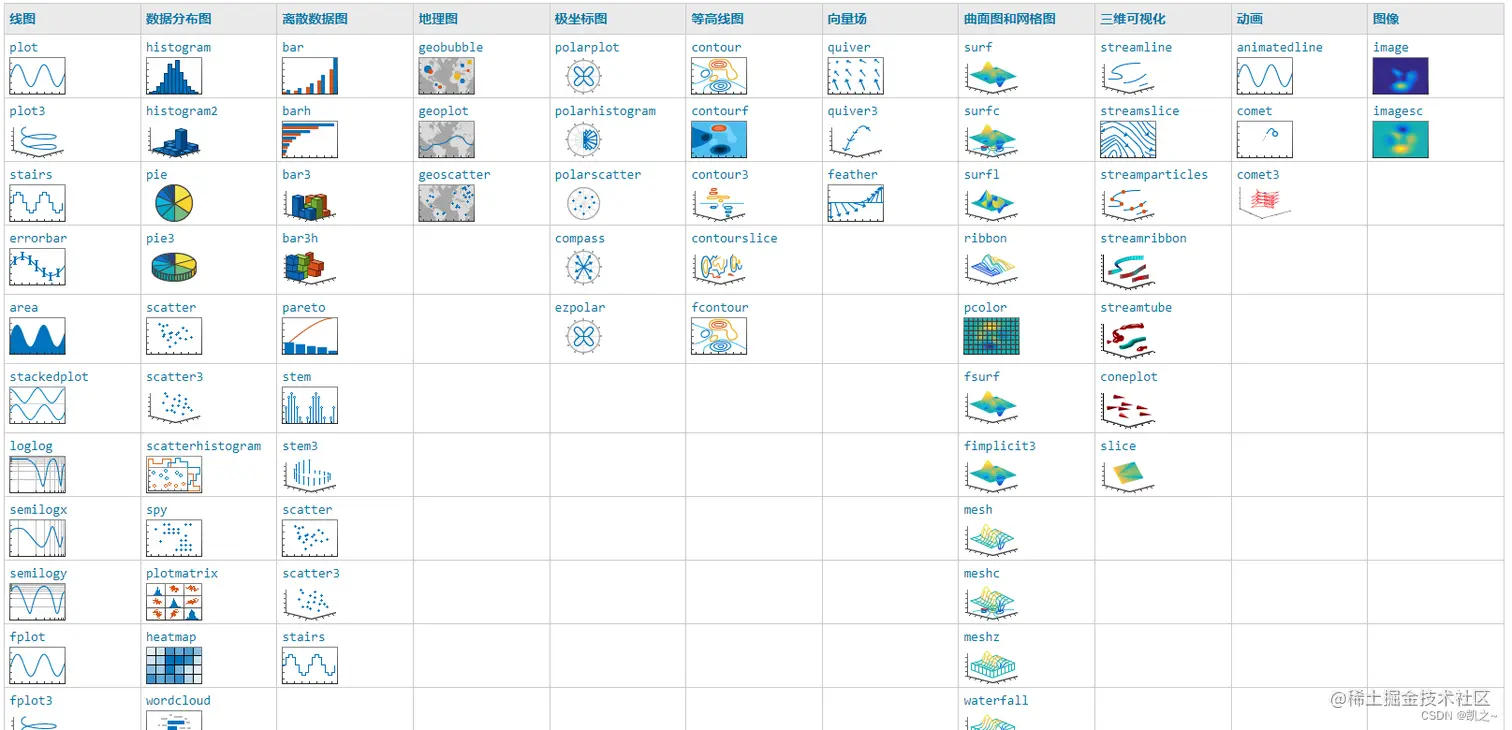Open the stem3 function link
Viewport: 1512px width, 730px height.
(x=300, y=446)
